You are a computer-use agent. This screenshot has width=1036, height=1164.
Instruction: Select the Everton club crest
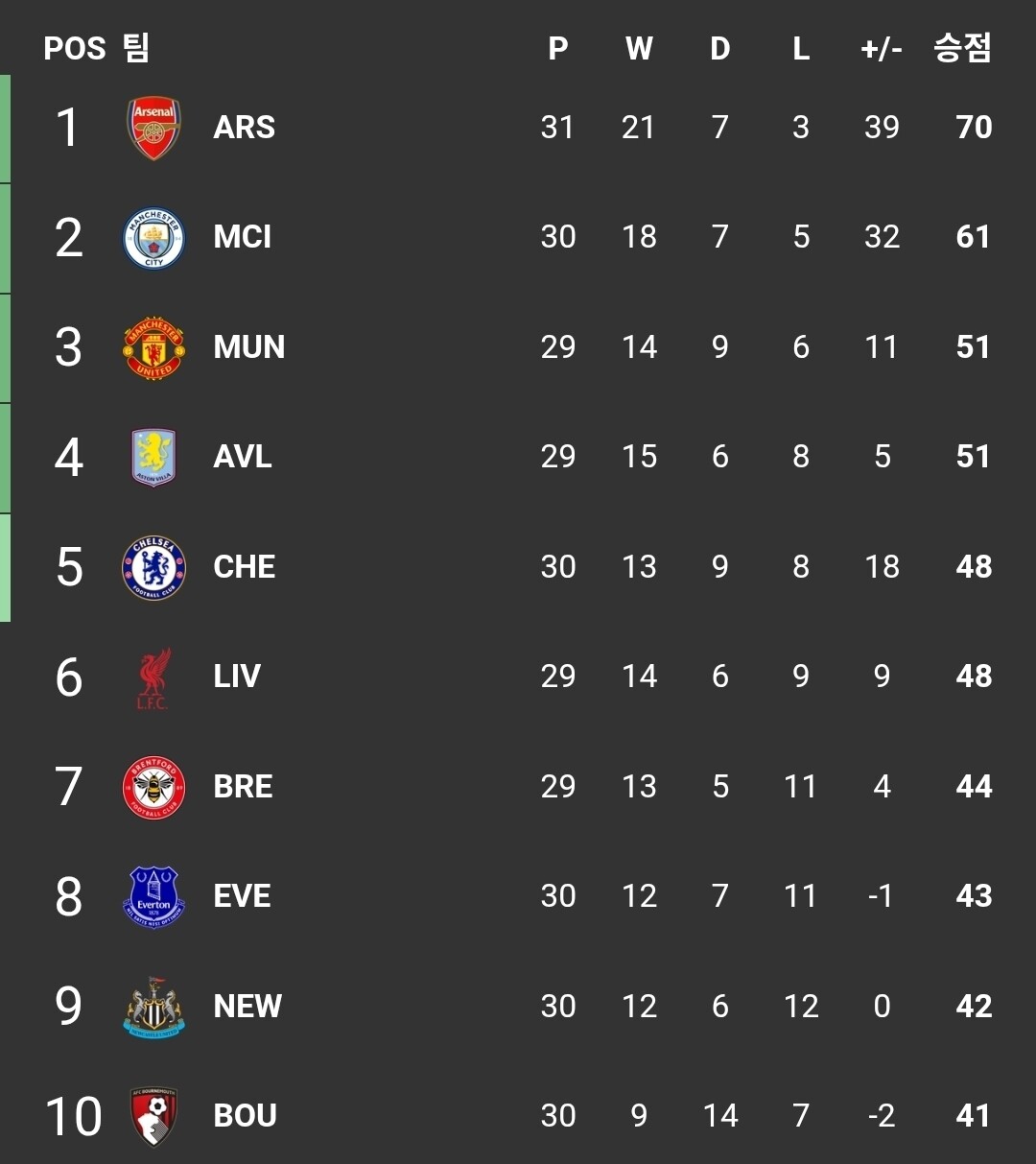153,896
